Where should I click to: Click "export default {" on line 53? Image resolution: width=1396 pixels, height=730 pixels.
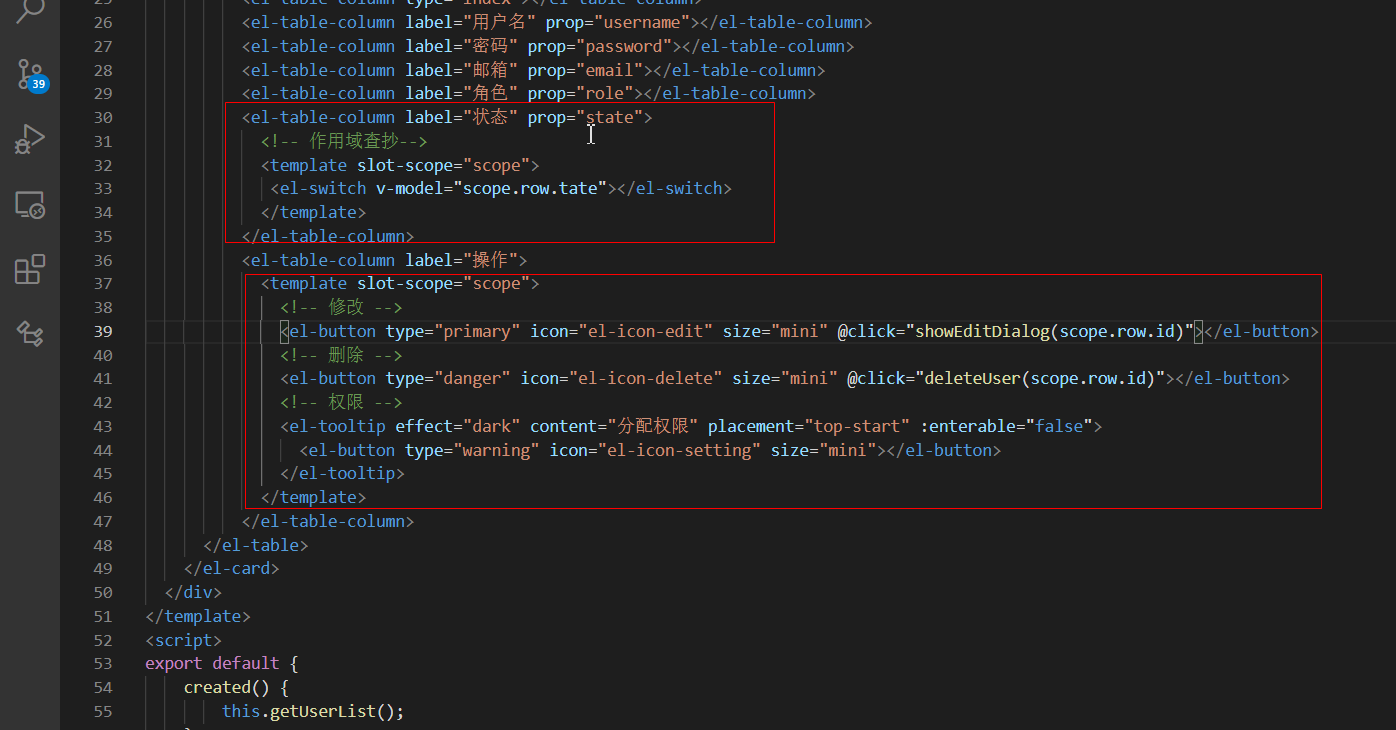222,663
